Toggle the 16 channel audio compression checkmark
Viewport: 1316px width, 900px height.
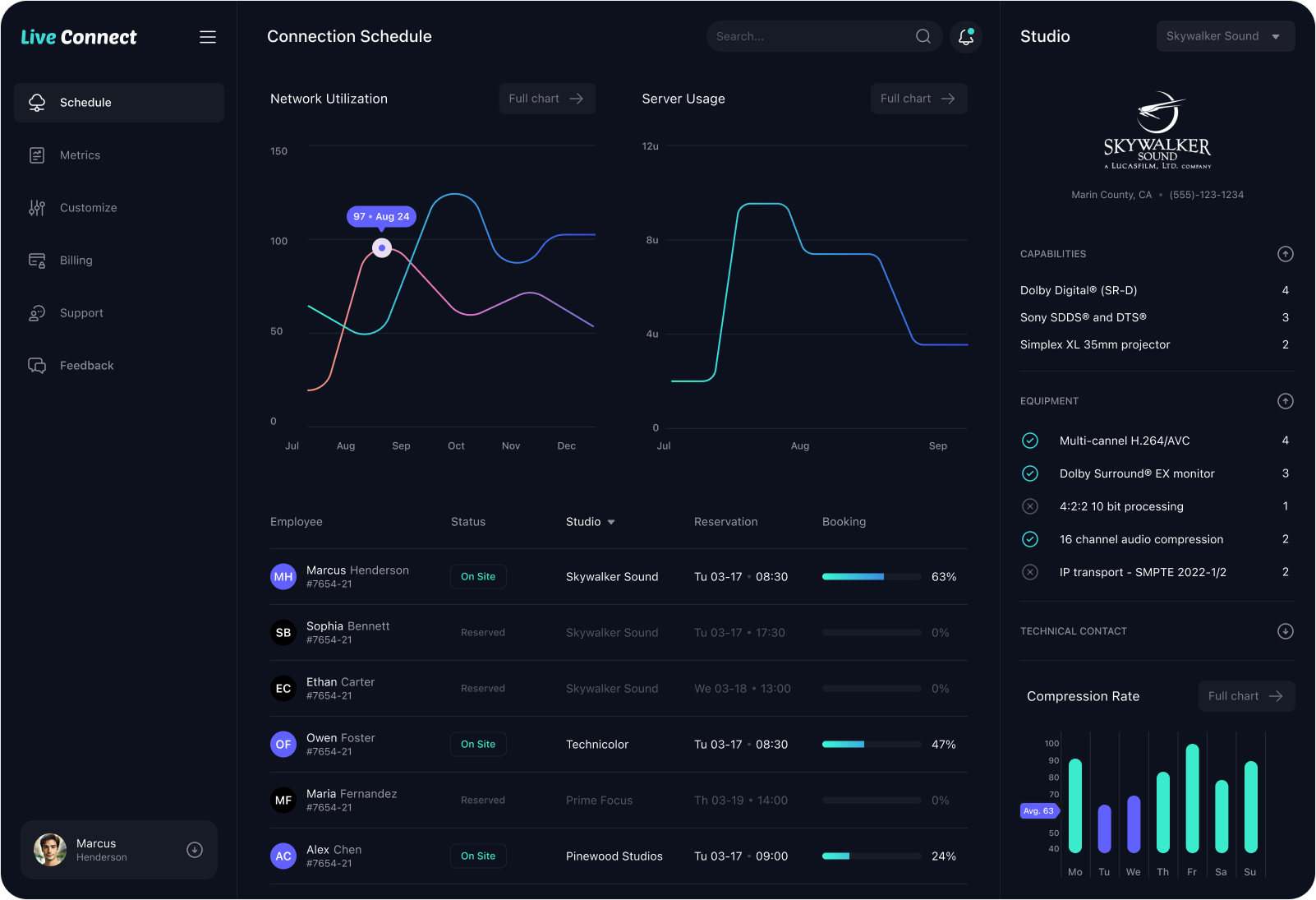pos(1030,539)
